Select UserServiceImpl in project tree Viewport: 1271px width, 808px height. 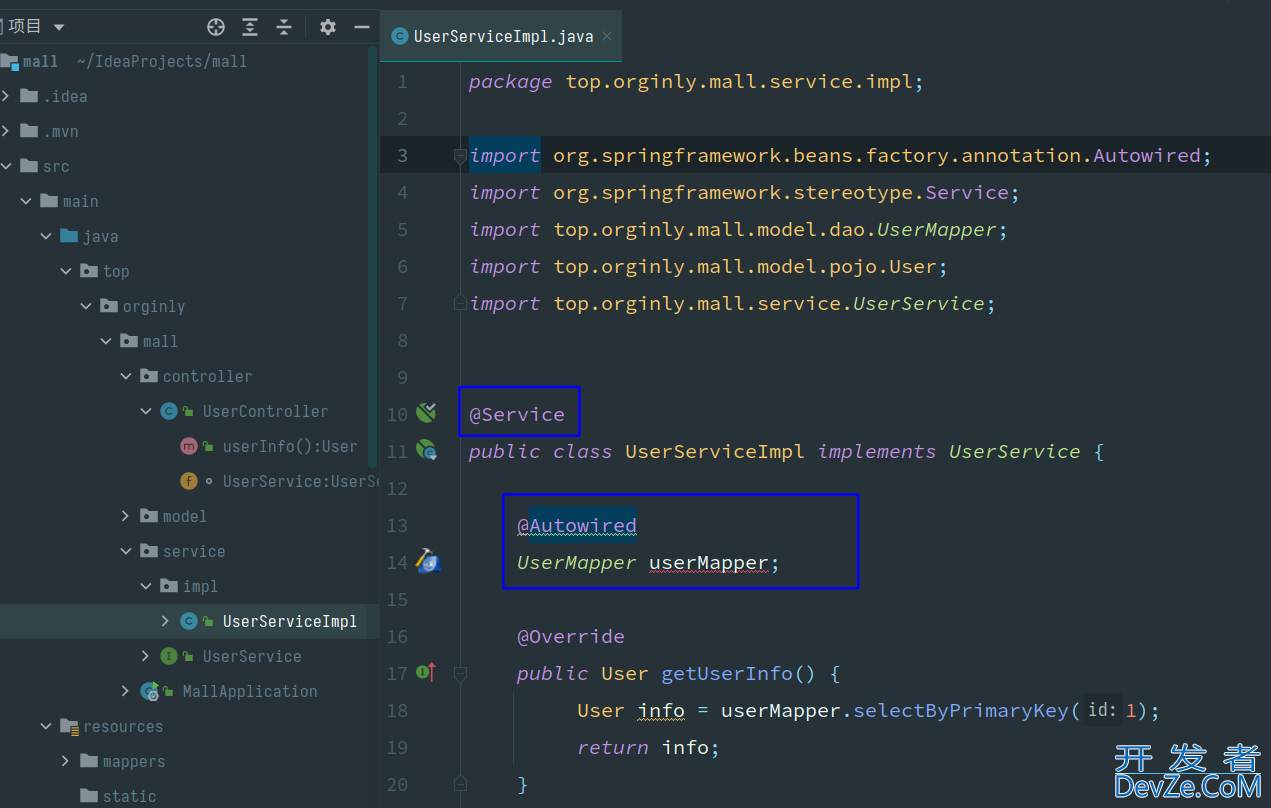coord(290,621)
